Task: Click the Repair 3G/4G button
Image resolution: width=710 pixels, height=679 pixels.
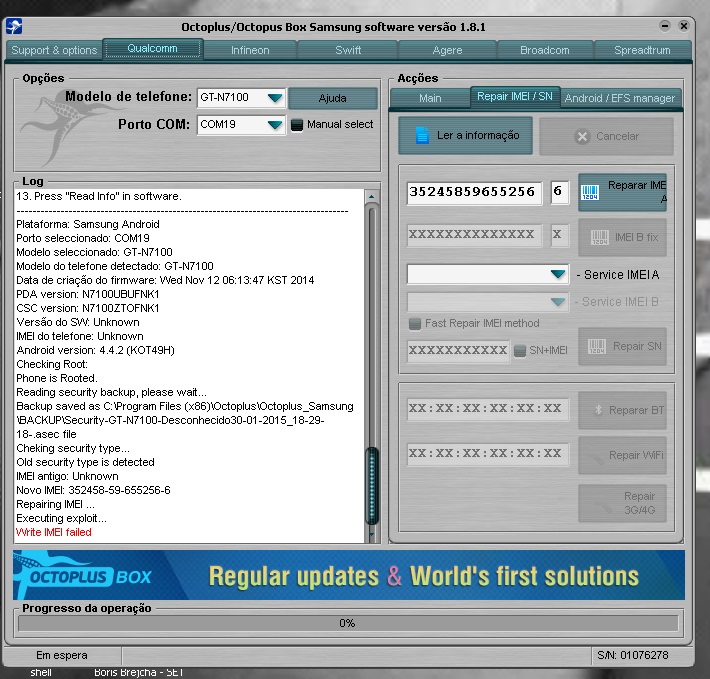Action: tap(622, 503)
